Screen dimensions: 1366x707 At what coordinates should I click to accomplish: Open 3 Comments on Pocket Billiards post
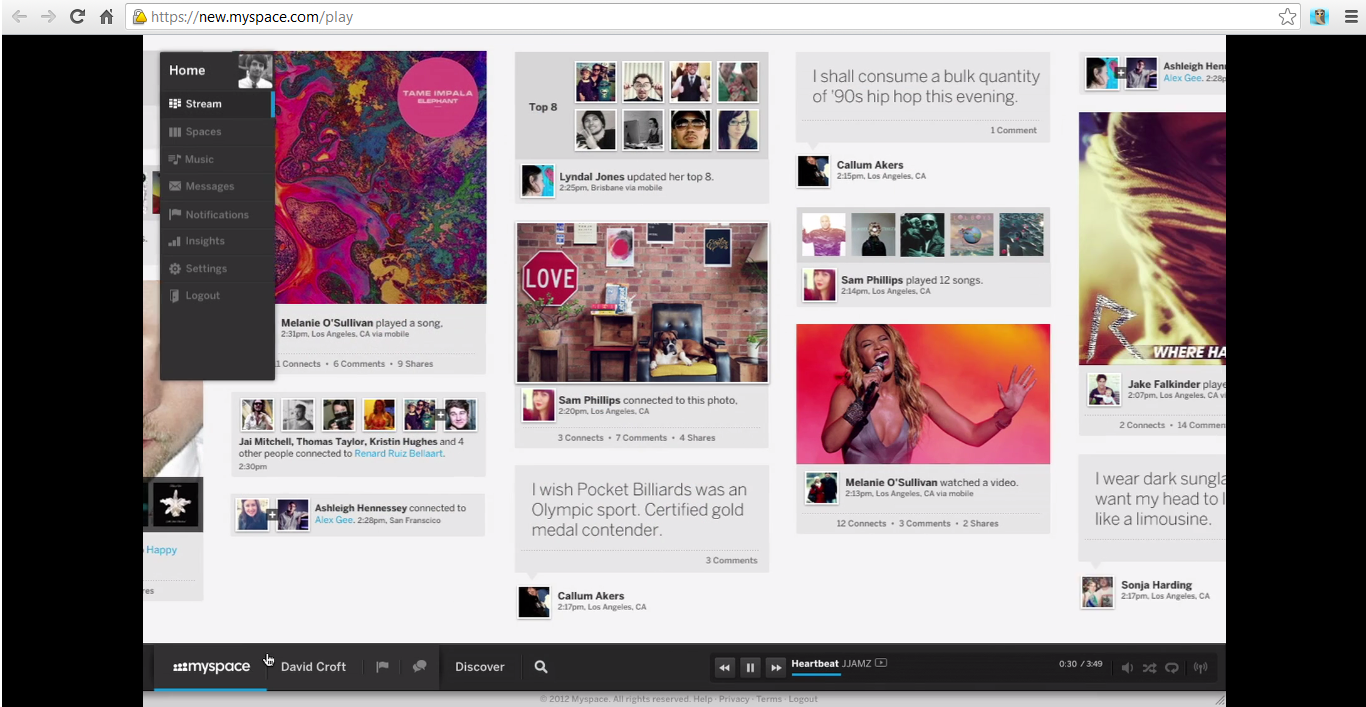[x=731, y=560]
